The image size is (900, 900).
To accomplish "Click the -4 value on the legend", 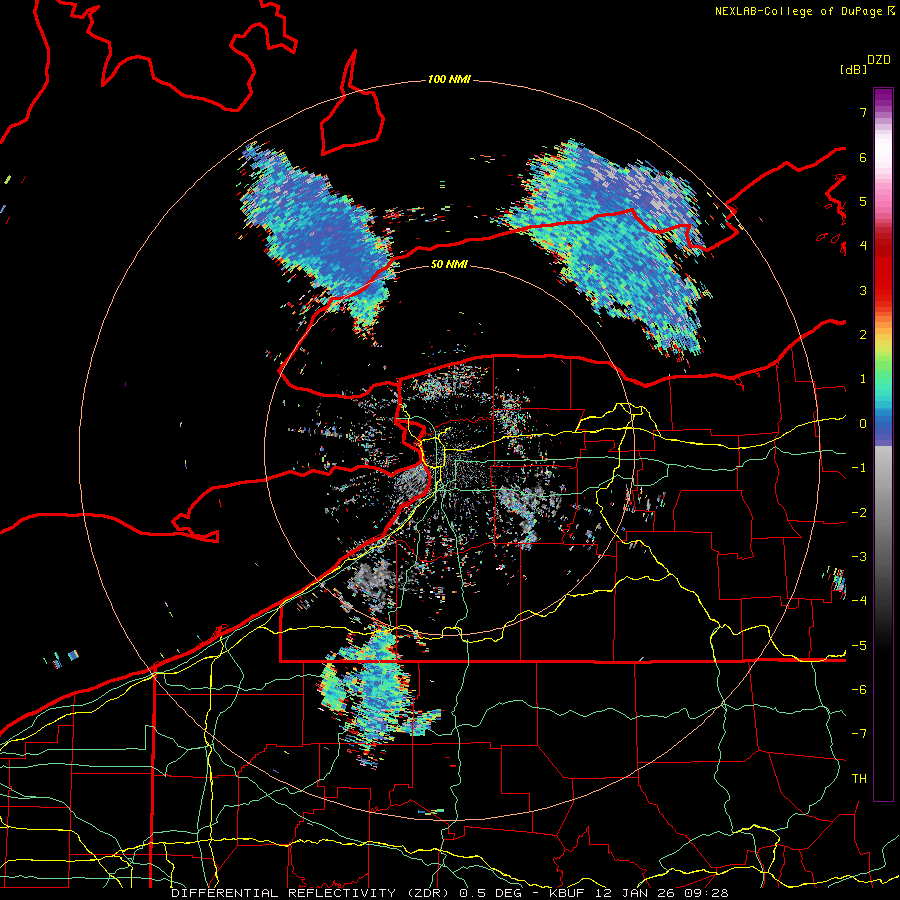I will pyautogui.click(x=859, y=601).
